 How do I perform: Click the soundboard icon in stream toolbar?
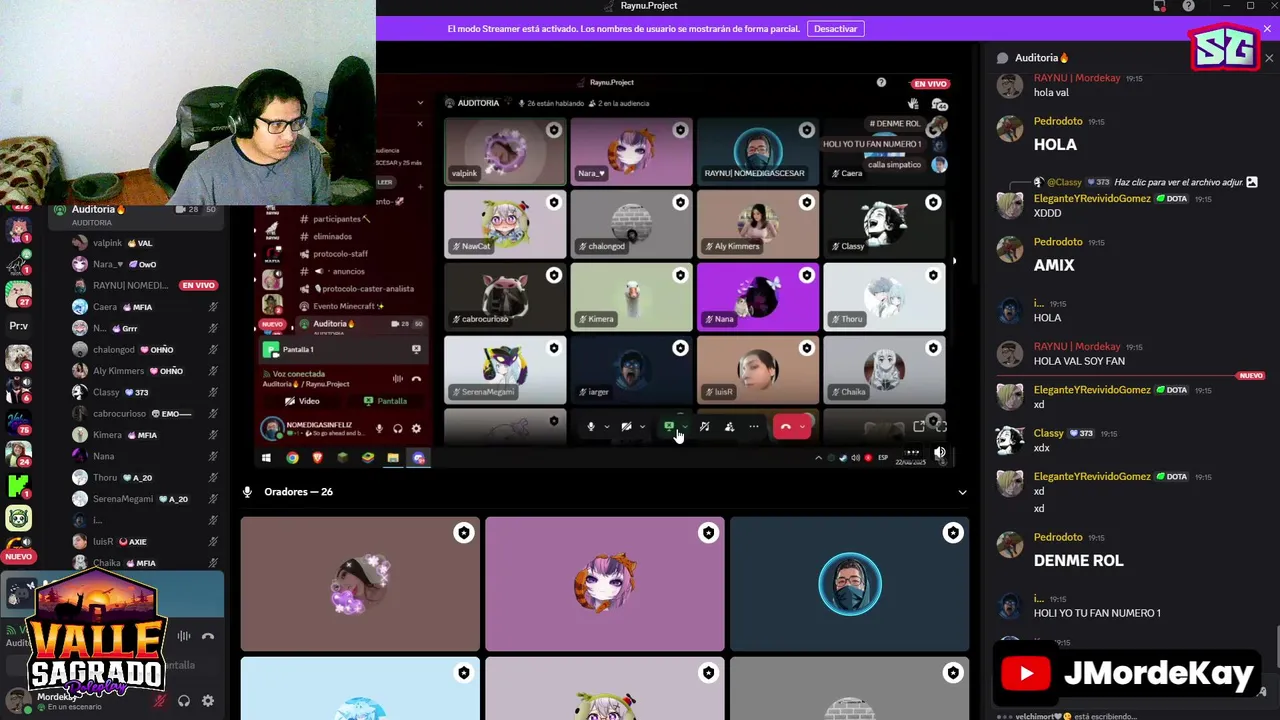[705, 427]
